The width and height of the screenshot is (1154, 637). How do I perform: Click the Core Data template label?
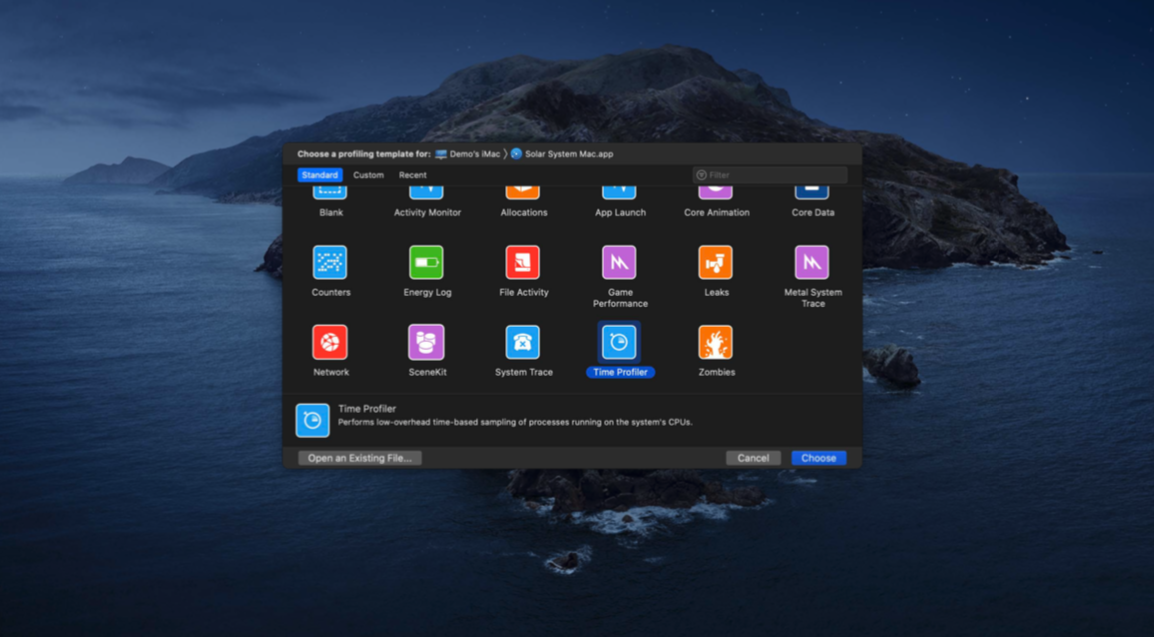(813, 213)
